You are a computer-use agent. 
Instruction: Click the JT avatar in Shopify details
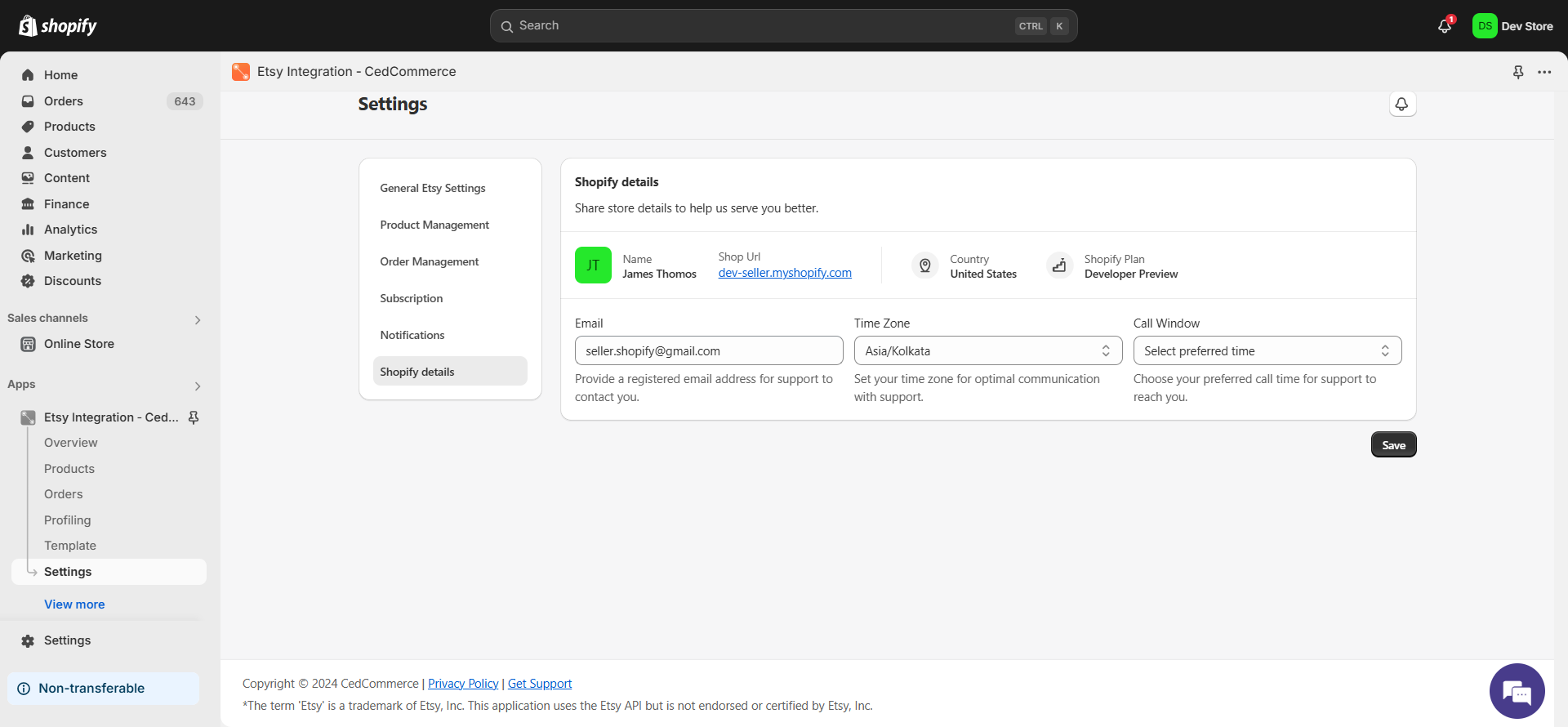[x=593, y=265]
